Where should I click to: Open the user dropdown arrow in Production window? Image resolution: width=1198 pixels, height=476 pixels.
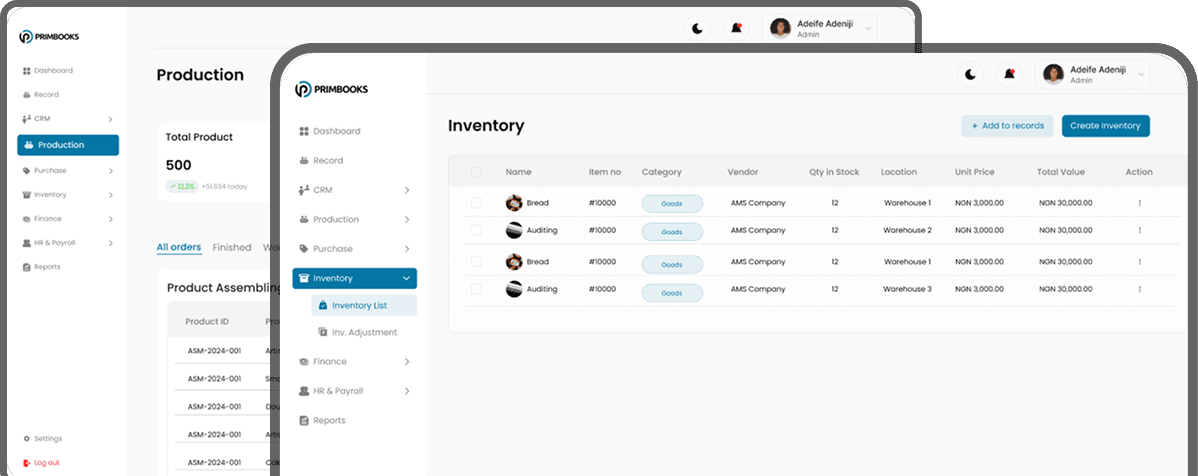868,28
